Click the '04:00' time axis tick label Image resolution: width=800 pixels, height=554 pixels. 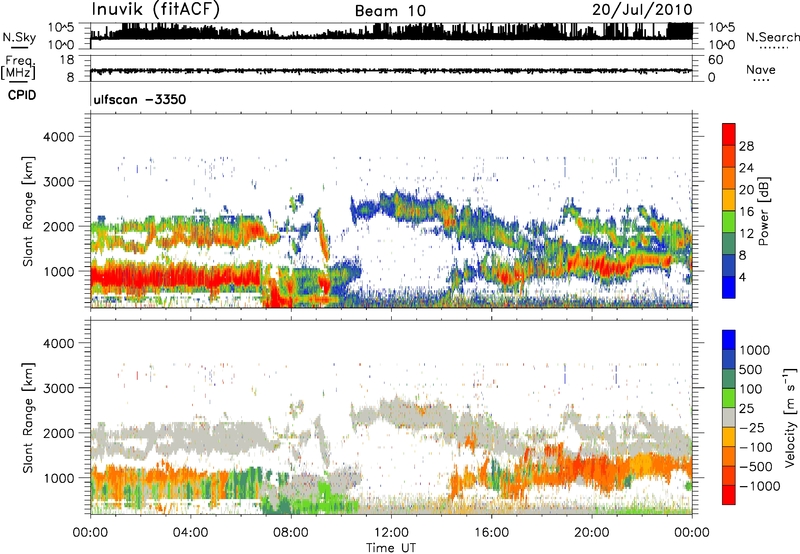[190, 533]
